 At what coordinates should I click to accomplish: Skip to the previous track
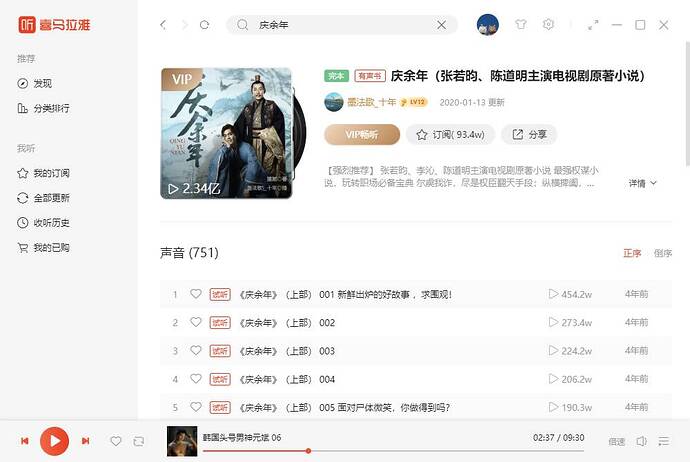pos(25,440)
